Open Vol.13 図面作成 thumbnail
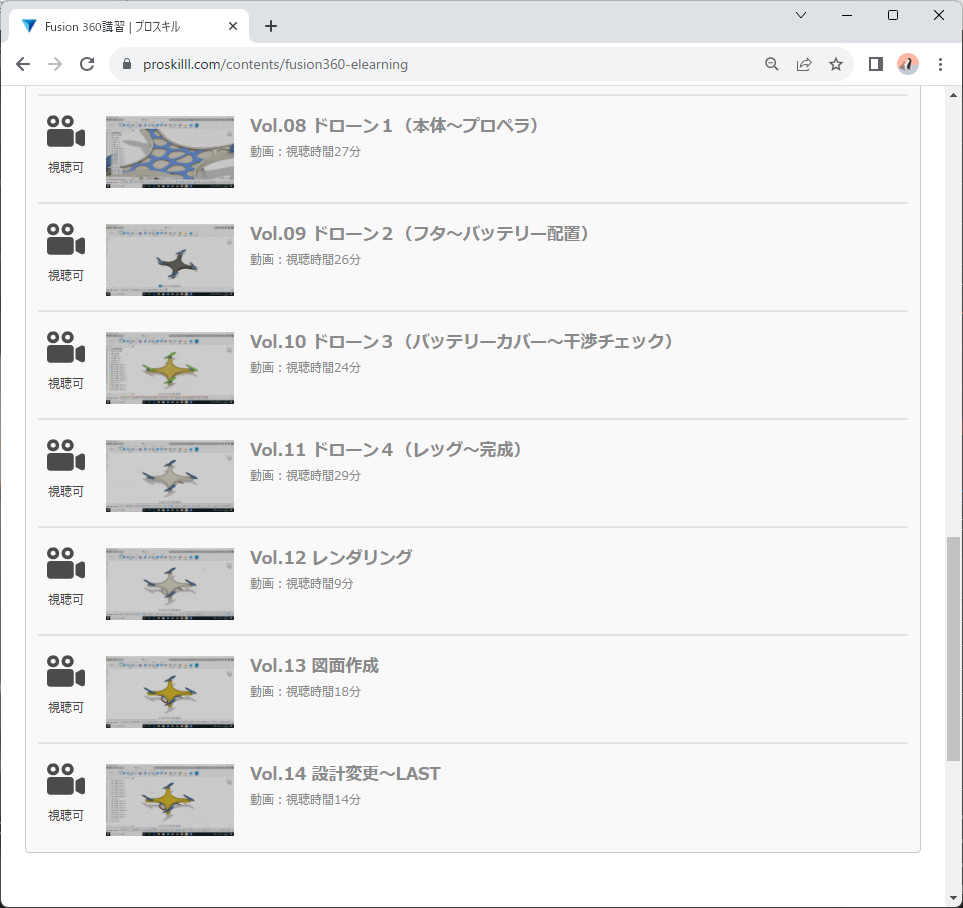The height and width of the screenshot is (908, 963). click(170, 692)
